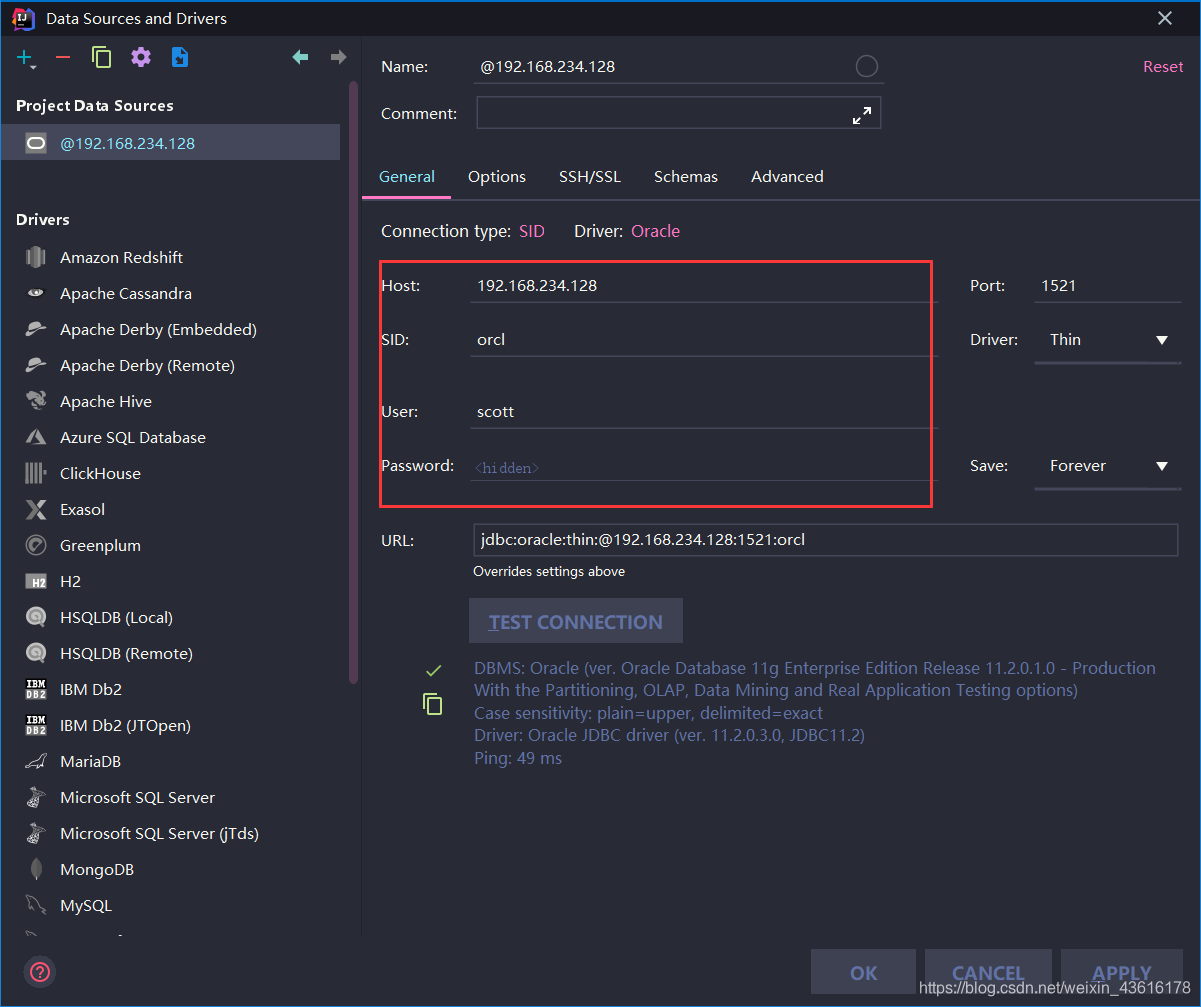Click the Test Connection button
1201x1007 pixels.
coord(576,621)
